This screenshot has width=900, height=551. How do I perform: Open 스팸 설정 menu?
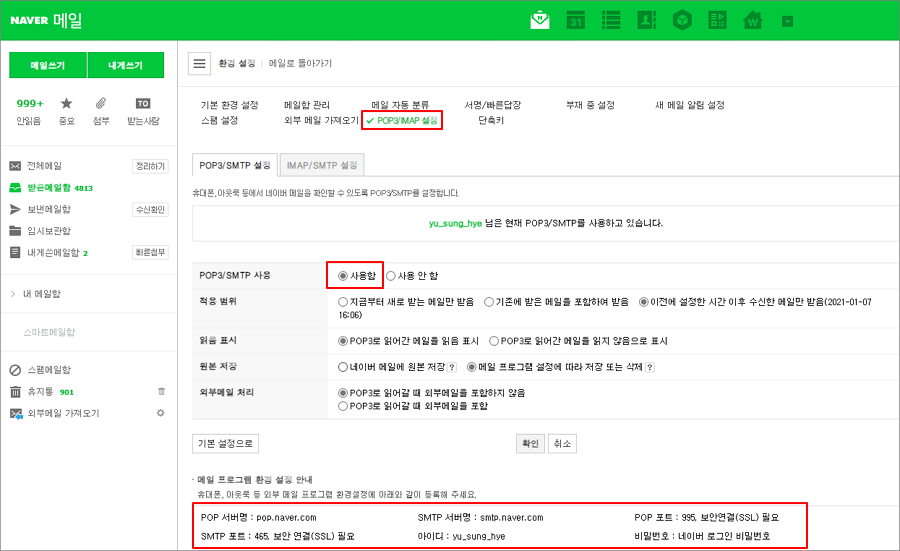click(219, 121)
